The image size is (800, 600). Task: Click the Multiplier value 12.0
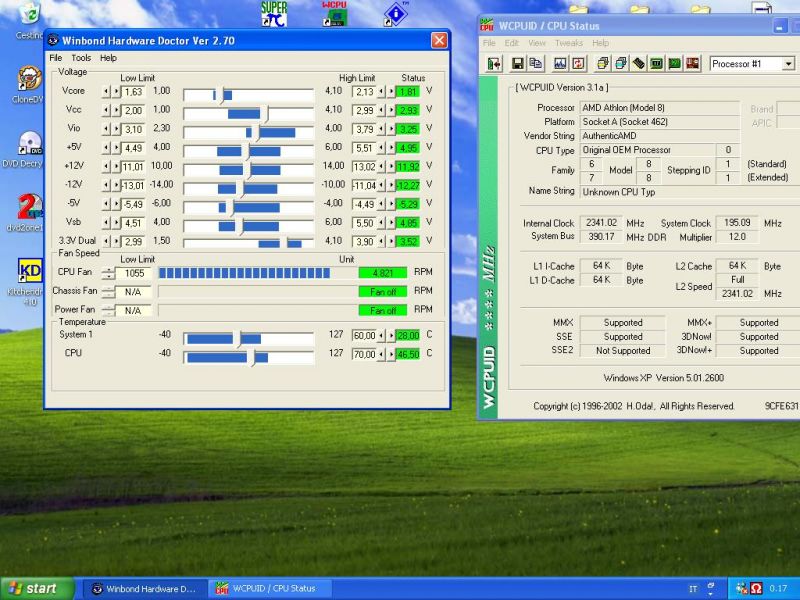click(737, 237)
